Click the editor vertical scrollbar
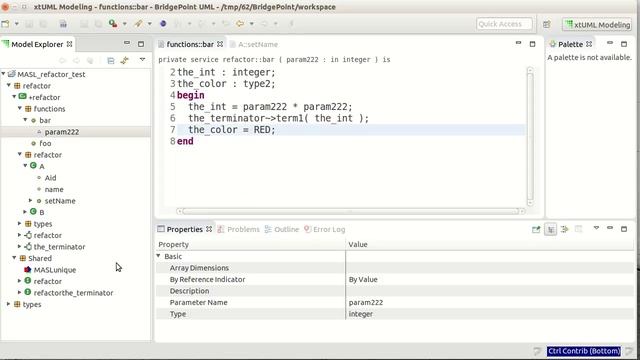 [530, 137]
